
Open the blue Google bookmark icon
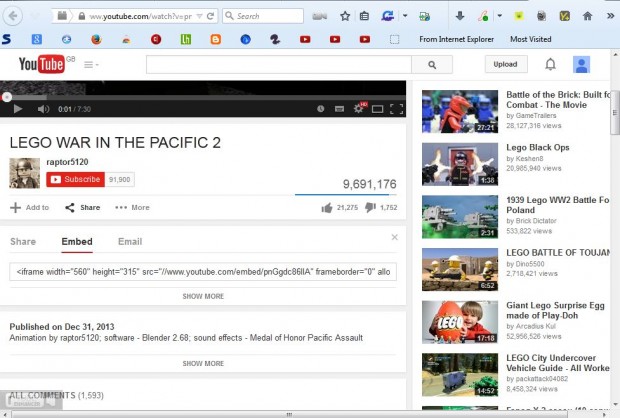click(x=37, y=39)
